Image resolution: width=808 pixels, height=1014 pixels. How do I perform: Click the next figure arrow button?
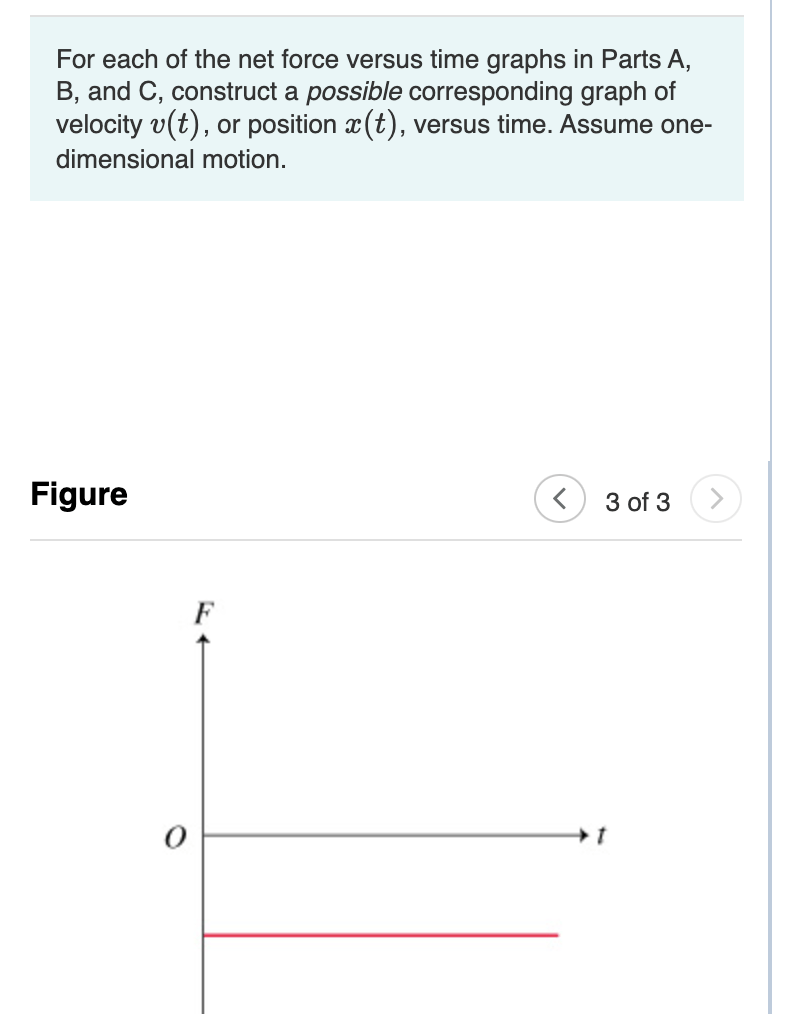pos(715,499)
